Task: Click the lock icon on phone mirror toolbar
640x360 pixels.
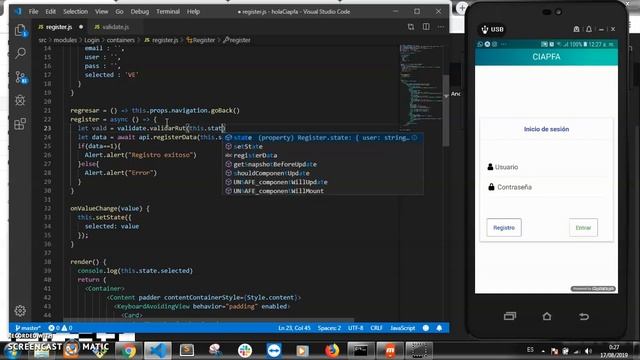Action: tap(576, 29)
